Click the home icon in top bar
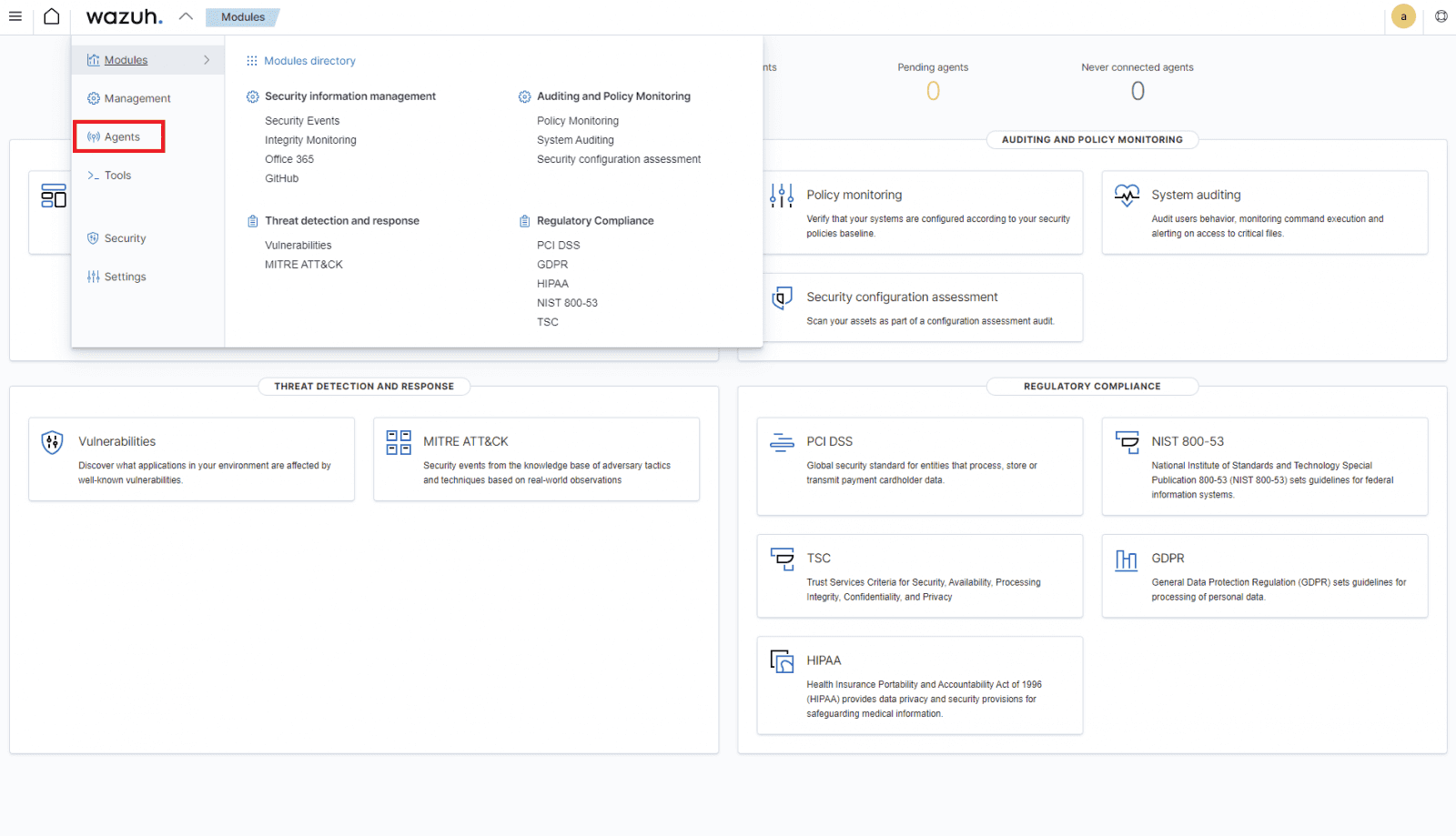The width and height of the screenshot is (1456, 836). [x=52, y=16]
